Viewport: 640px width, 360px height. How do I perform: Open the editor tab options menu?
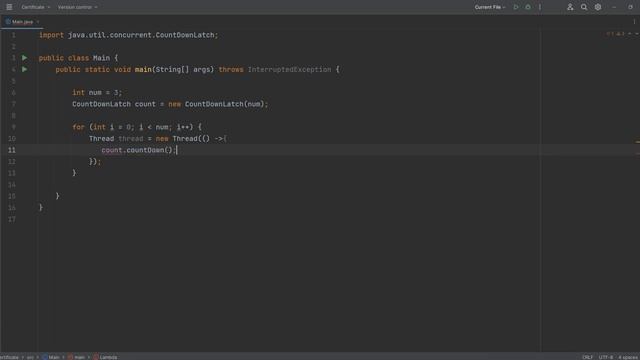pyautogui.click(x=634, y=22)
